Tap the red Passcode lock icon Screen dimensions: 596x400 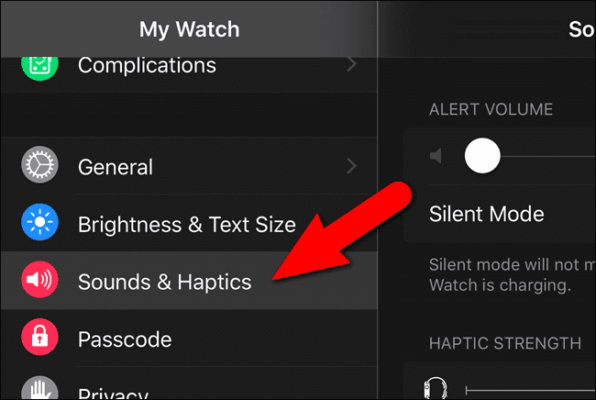[40, 337]
